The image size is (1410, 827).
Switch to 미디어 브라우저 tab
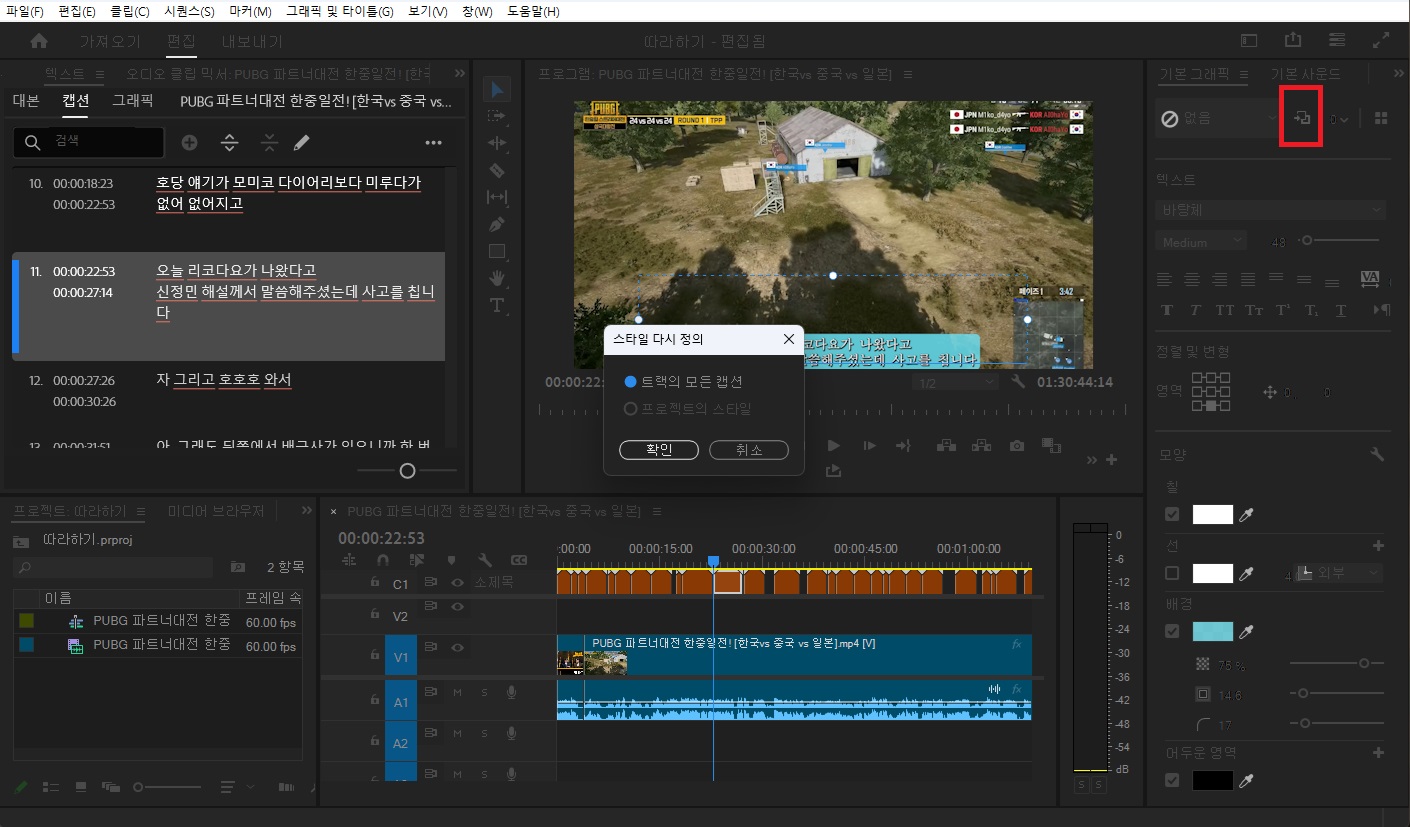pyautogui.click(x=216, y=511)
